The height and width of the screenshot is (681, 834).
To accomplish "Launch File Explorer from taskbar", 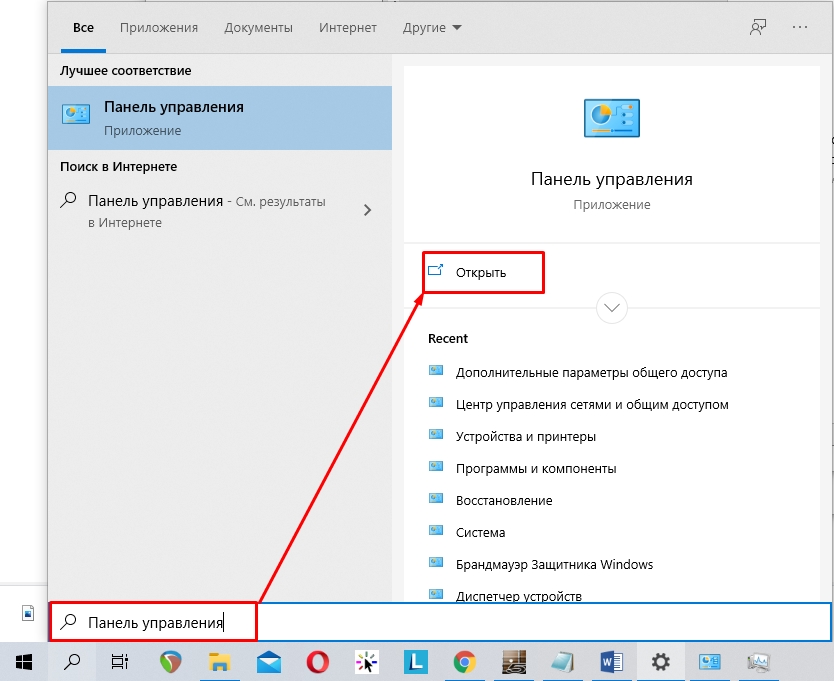I will coord(219,662).
